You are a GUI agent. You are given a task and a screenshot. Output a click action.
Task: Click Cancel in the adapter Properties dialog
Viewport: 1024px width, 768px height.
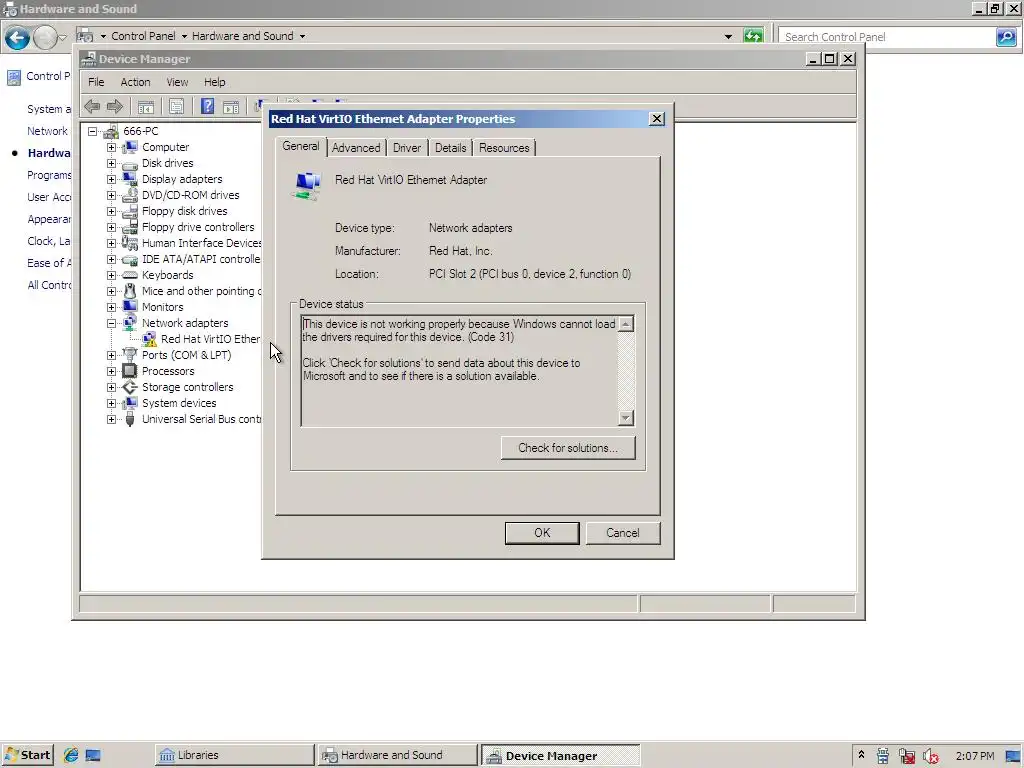pyautogui.click(x=623, y=533)
